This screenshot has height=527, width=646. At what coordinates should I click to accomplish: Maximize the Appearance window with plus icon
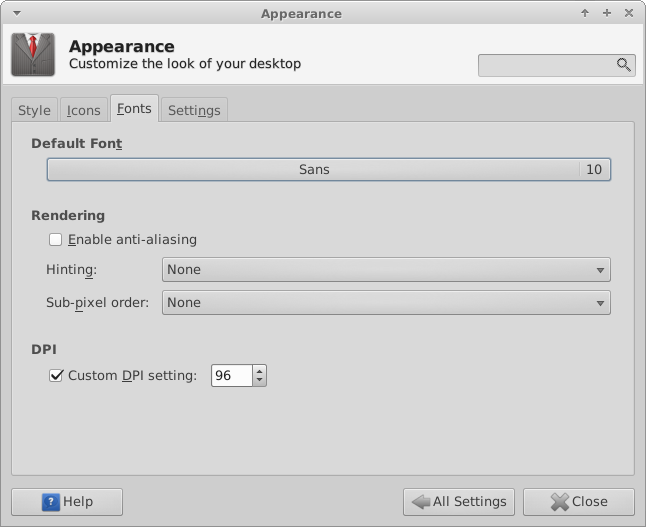[x=607, y=13]
